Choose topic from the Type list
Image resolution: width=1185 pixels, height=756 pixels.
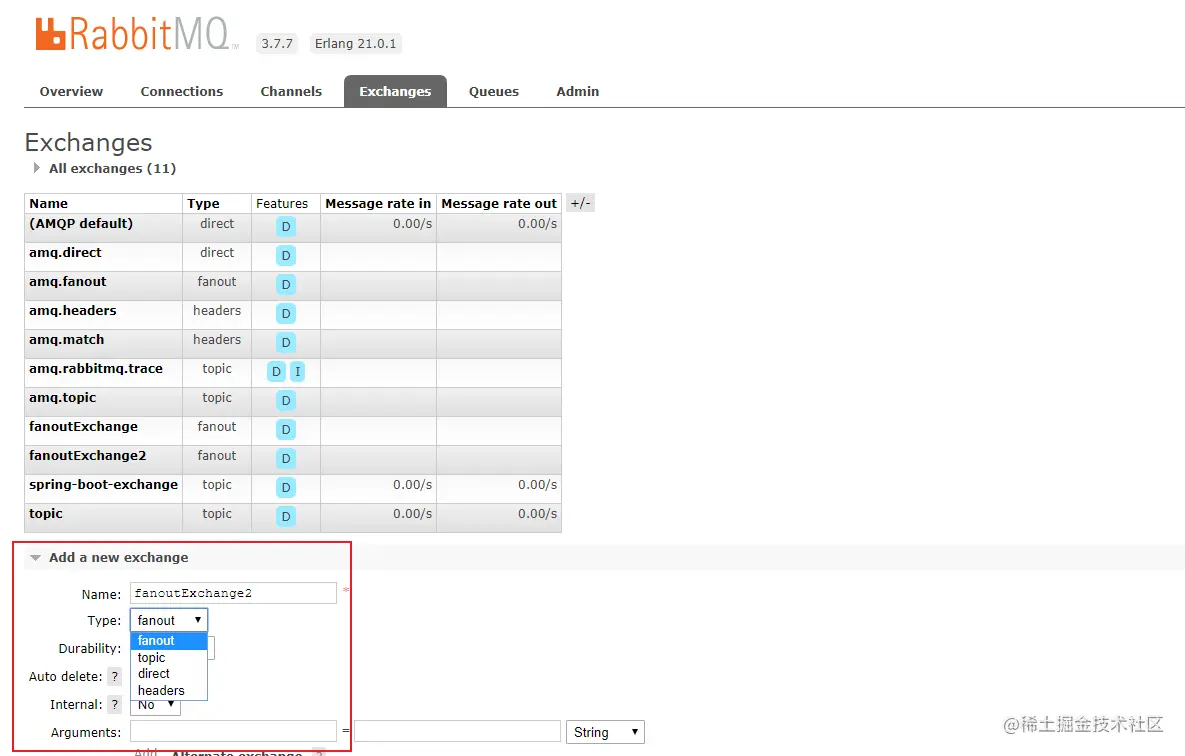pos(169,657)
